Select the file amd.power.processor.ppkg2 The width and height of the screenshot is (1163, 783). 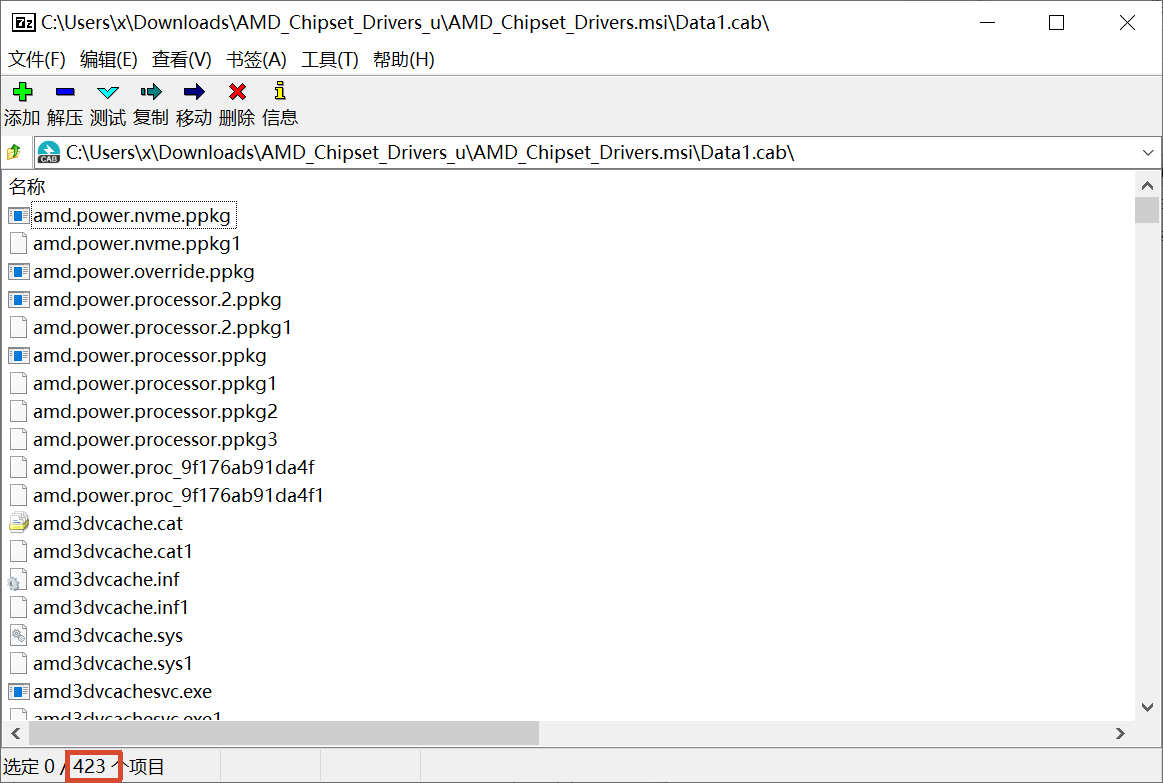point(156,412)
